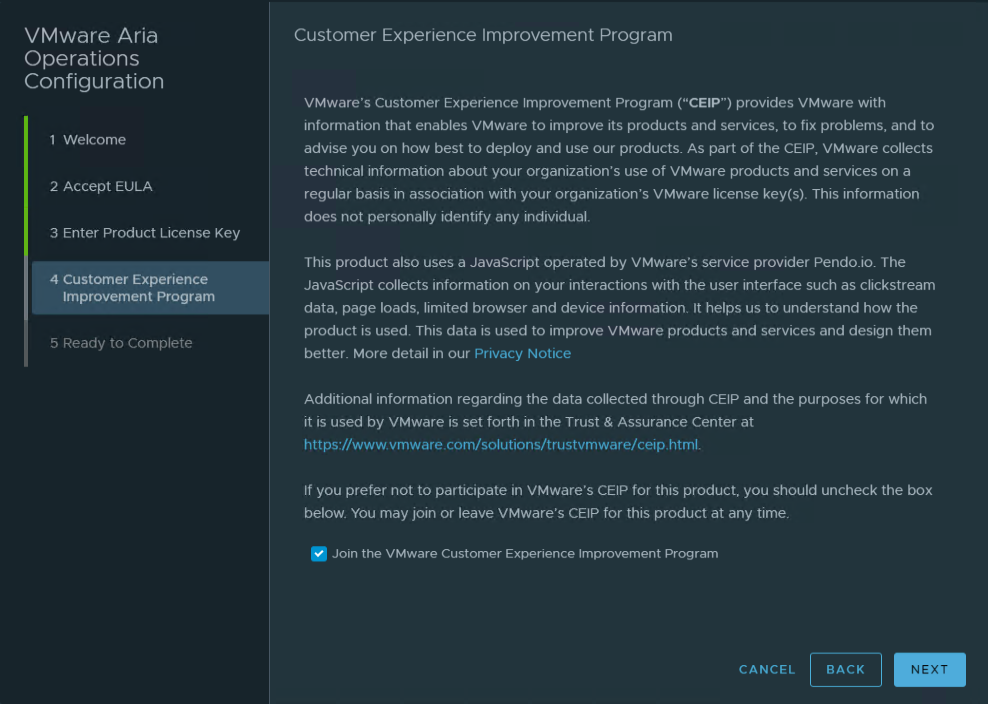This screenshot has width=988, height=704.
Task: Open the Privacy Notice link
Action: pos(522,354)
